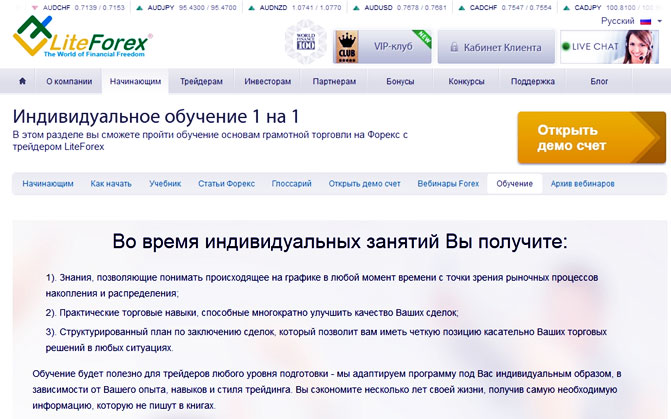Click the lock icon in Кабинет Клиента
The height and width of the screenshot is (419, 671).
pyautogui.click(x=454, y=47)
